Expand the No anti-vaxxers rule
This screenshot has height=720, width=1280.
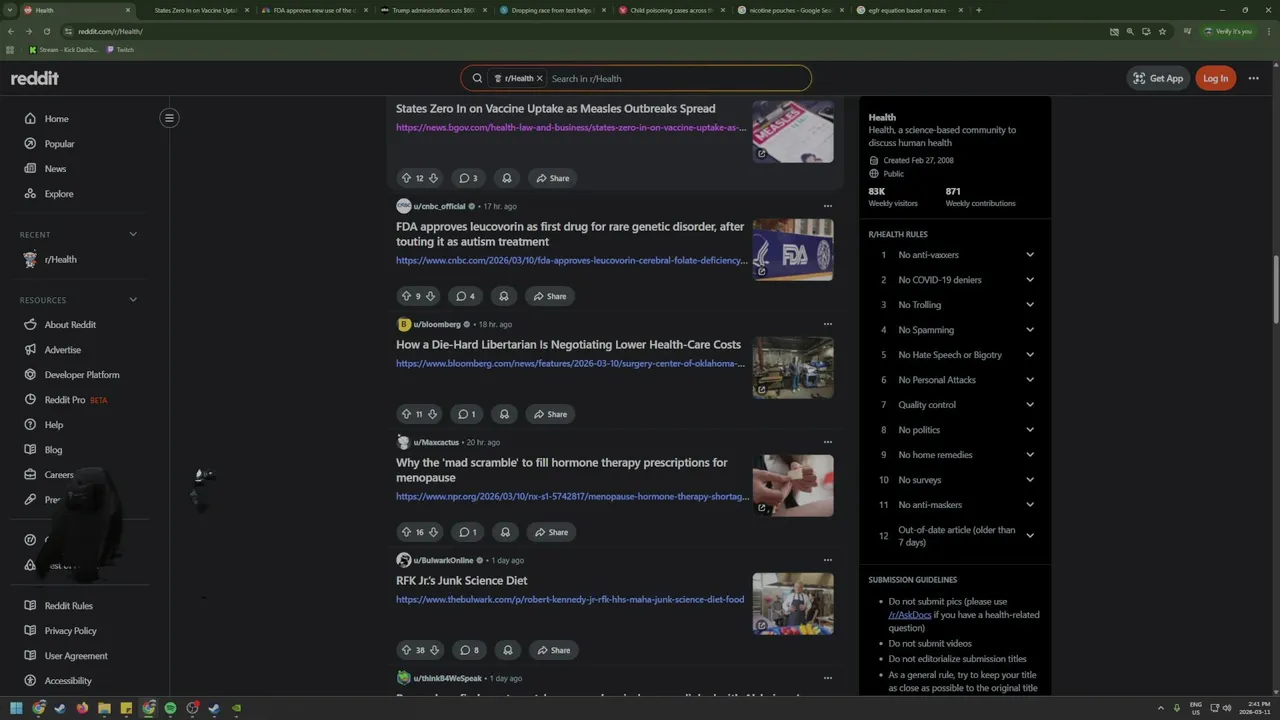[1029, 255]
